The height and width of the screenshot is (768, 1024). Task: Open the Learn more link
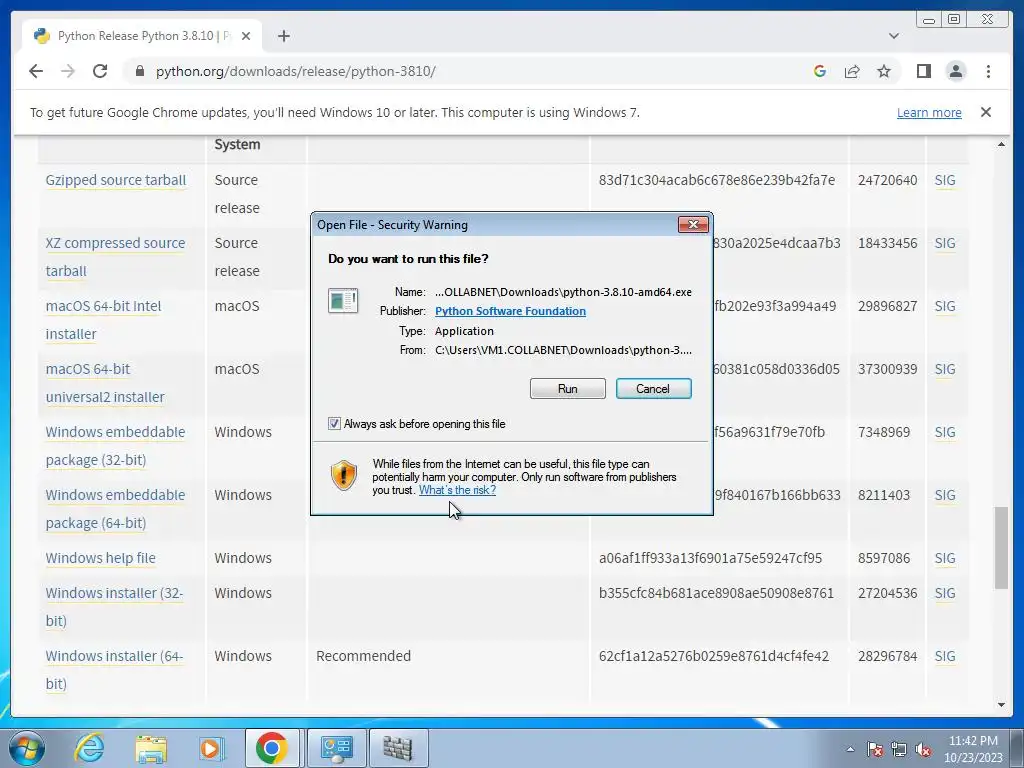[x=929, y=112]
